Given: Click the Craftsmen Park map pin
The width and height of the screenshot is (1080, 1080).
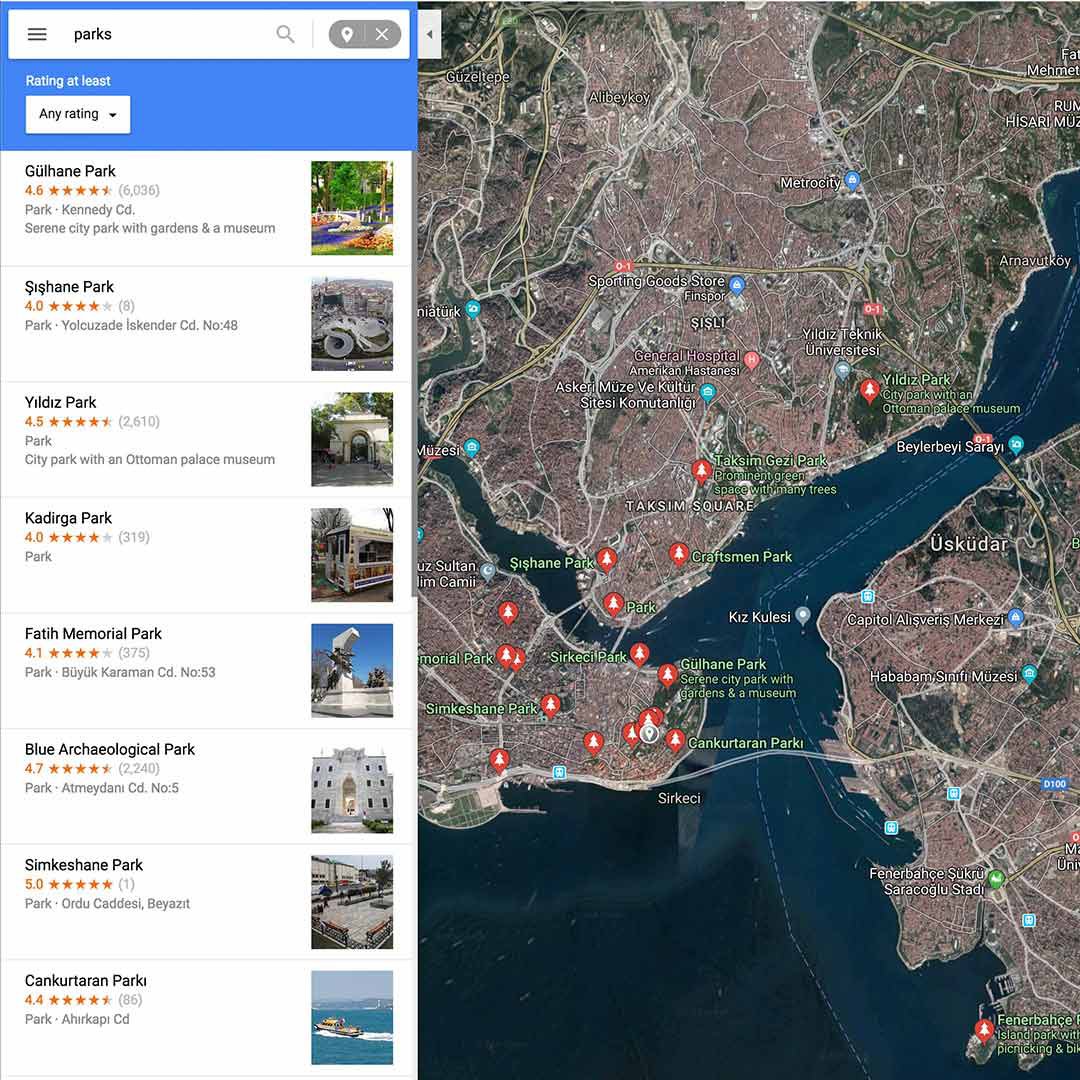Looking at the screenshot, I should tap(678, 554).
